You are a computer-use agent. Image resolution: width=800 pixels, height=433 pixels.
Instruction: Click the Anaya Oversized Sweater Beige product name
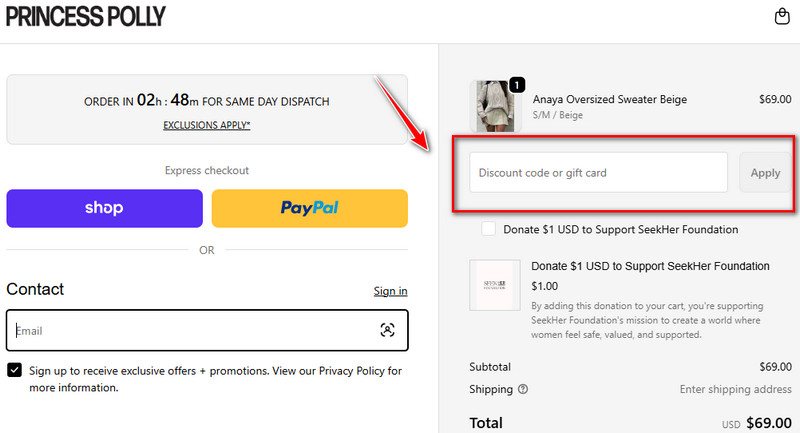(609, 99)
